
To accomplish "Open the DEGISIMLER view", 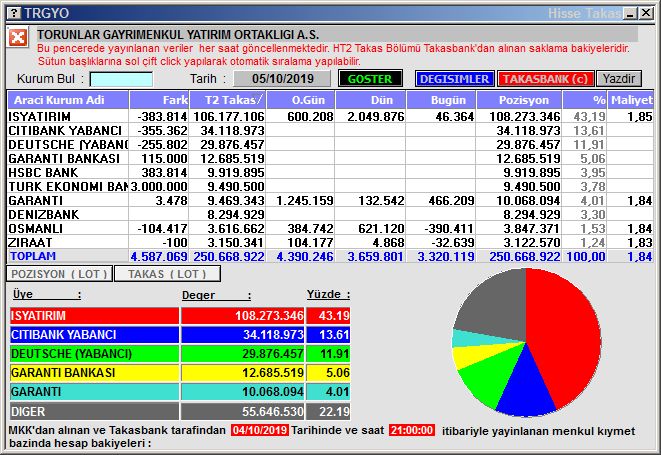I will 454,79.
